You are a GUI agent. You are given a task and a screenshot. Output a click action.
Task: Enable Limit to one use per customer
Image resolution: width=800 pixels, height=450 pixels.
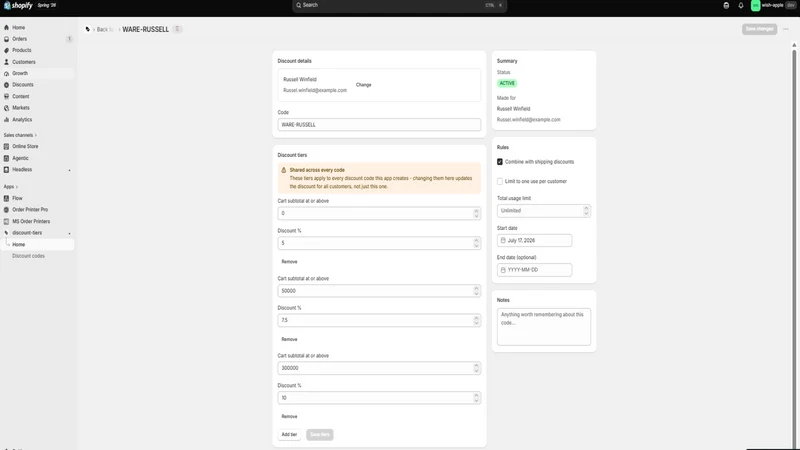point(500,181)
